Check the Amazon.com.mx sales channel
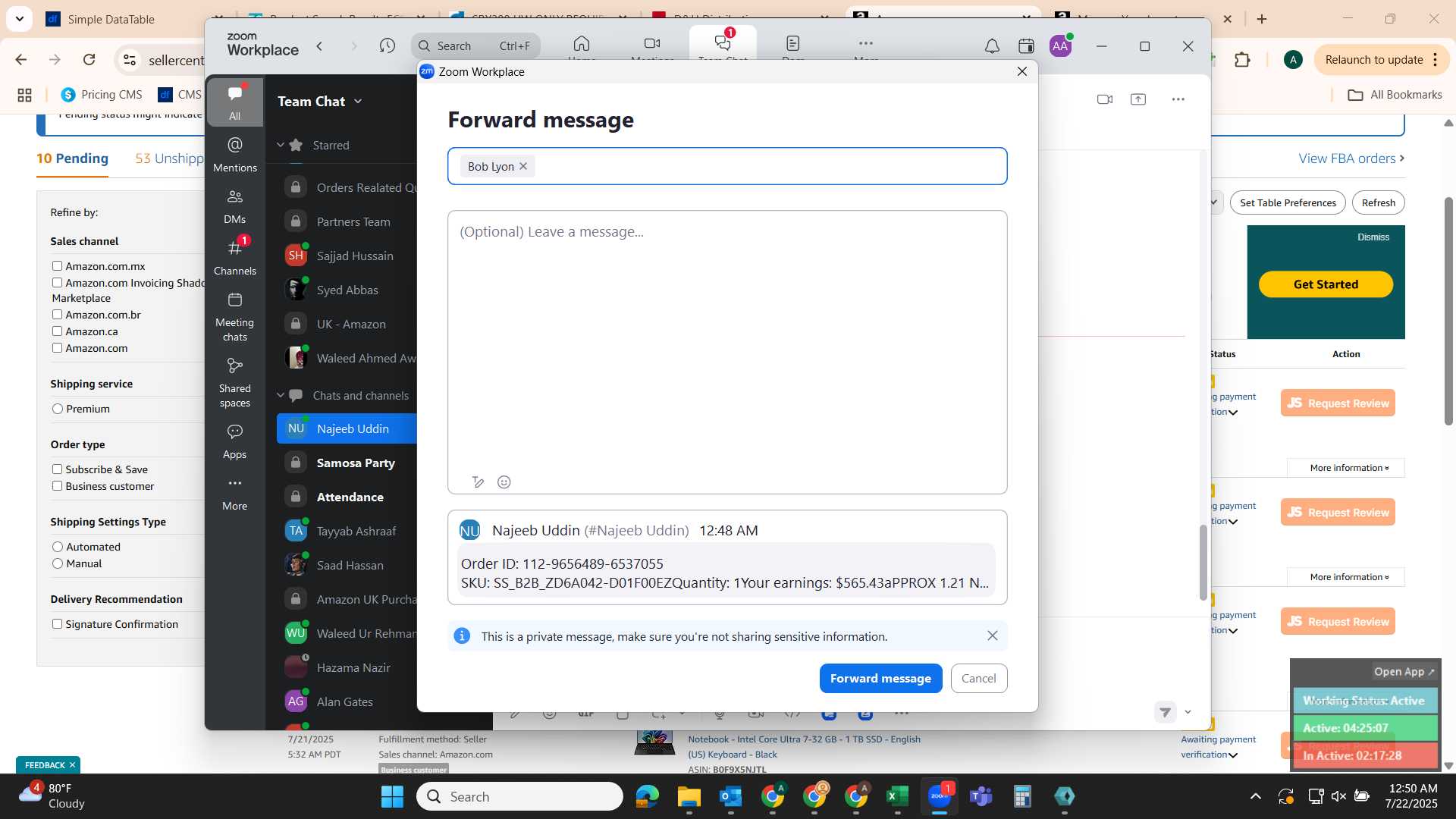The image size is (1456, 819). pyautogui.click(x=57, y=266)
